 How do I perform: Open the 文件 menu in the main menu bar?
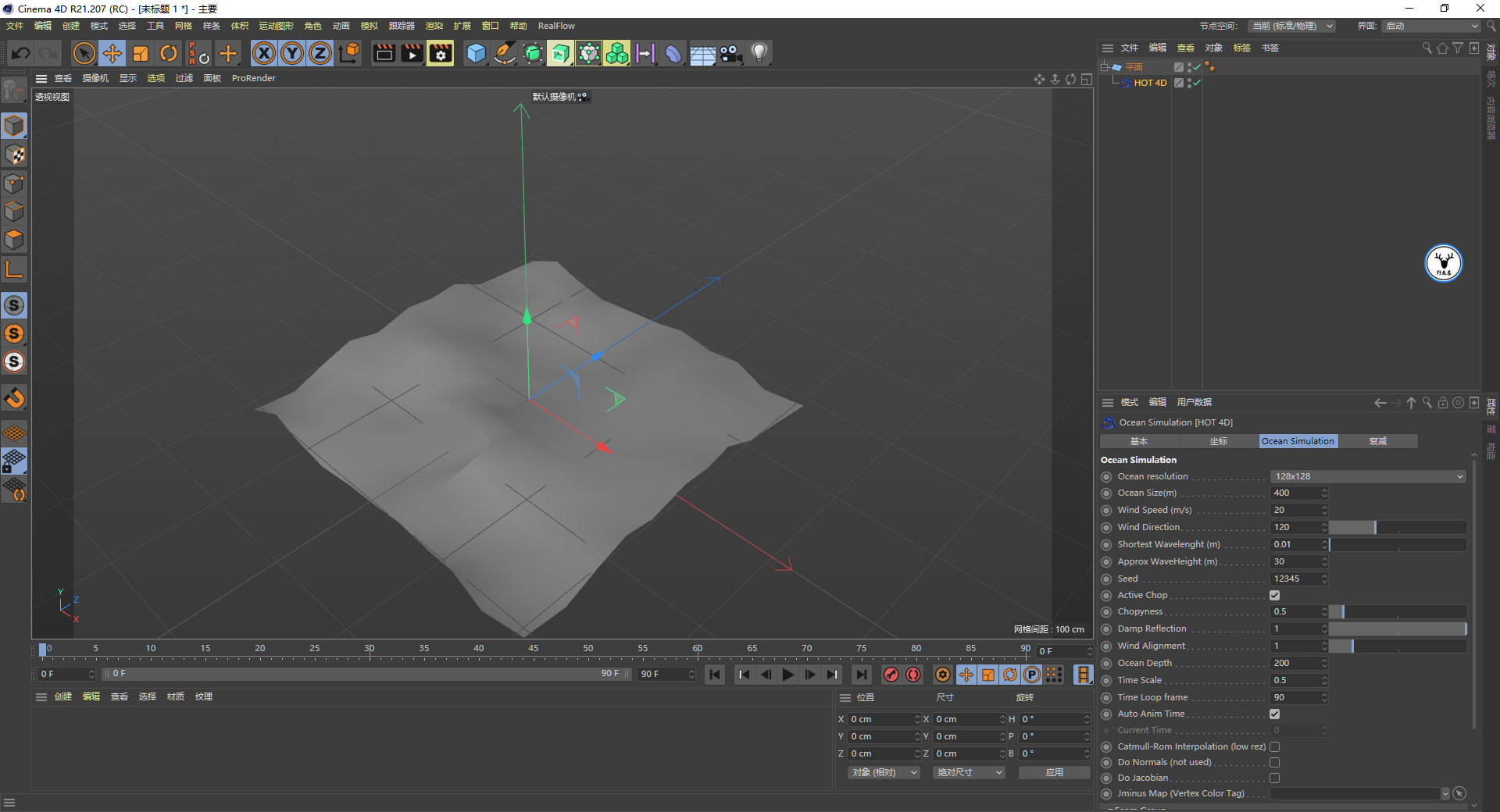click(x=15, y=26)
